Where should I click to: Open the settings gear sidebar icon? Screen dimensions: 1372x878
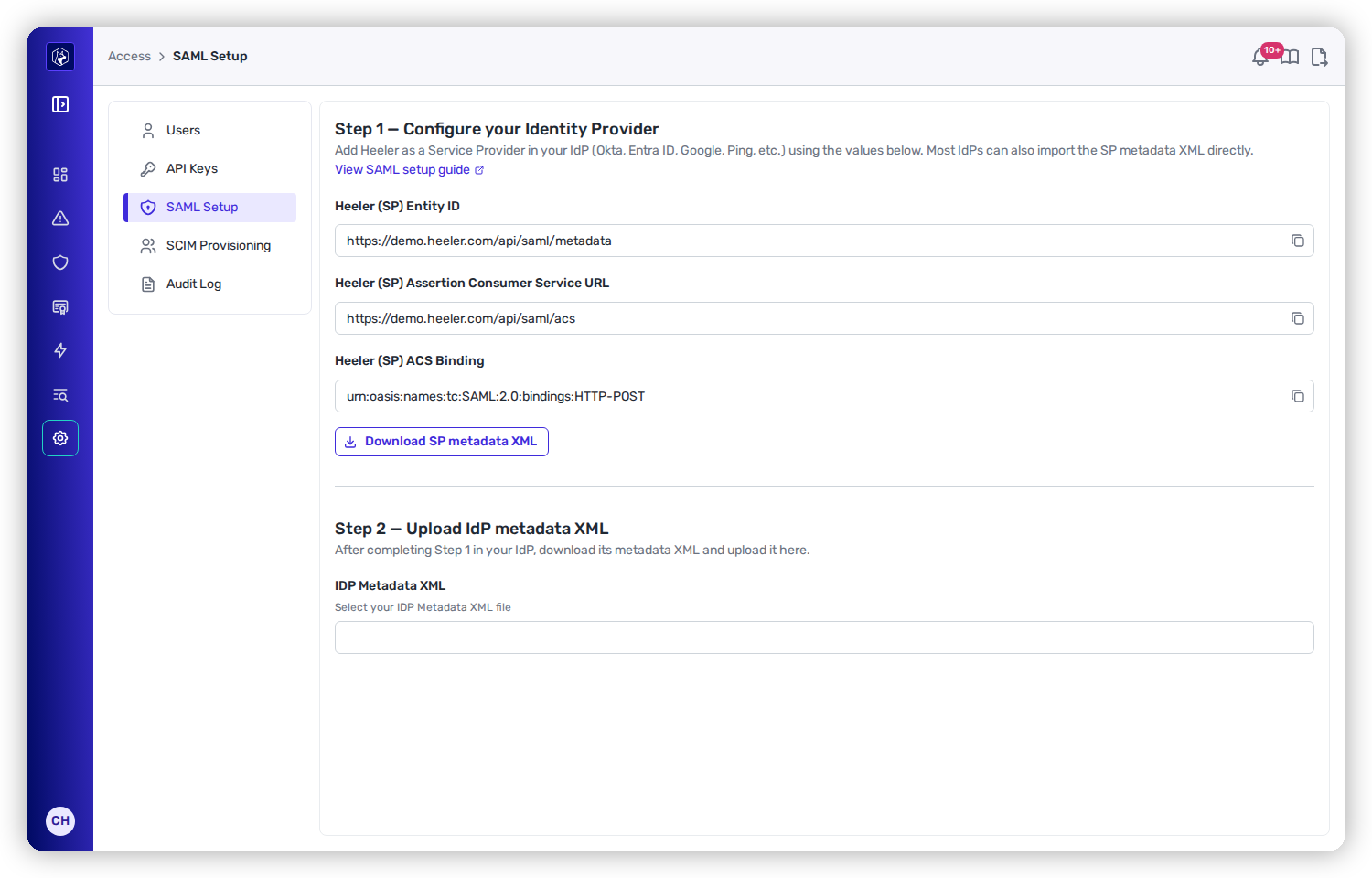pos(60,438)
